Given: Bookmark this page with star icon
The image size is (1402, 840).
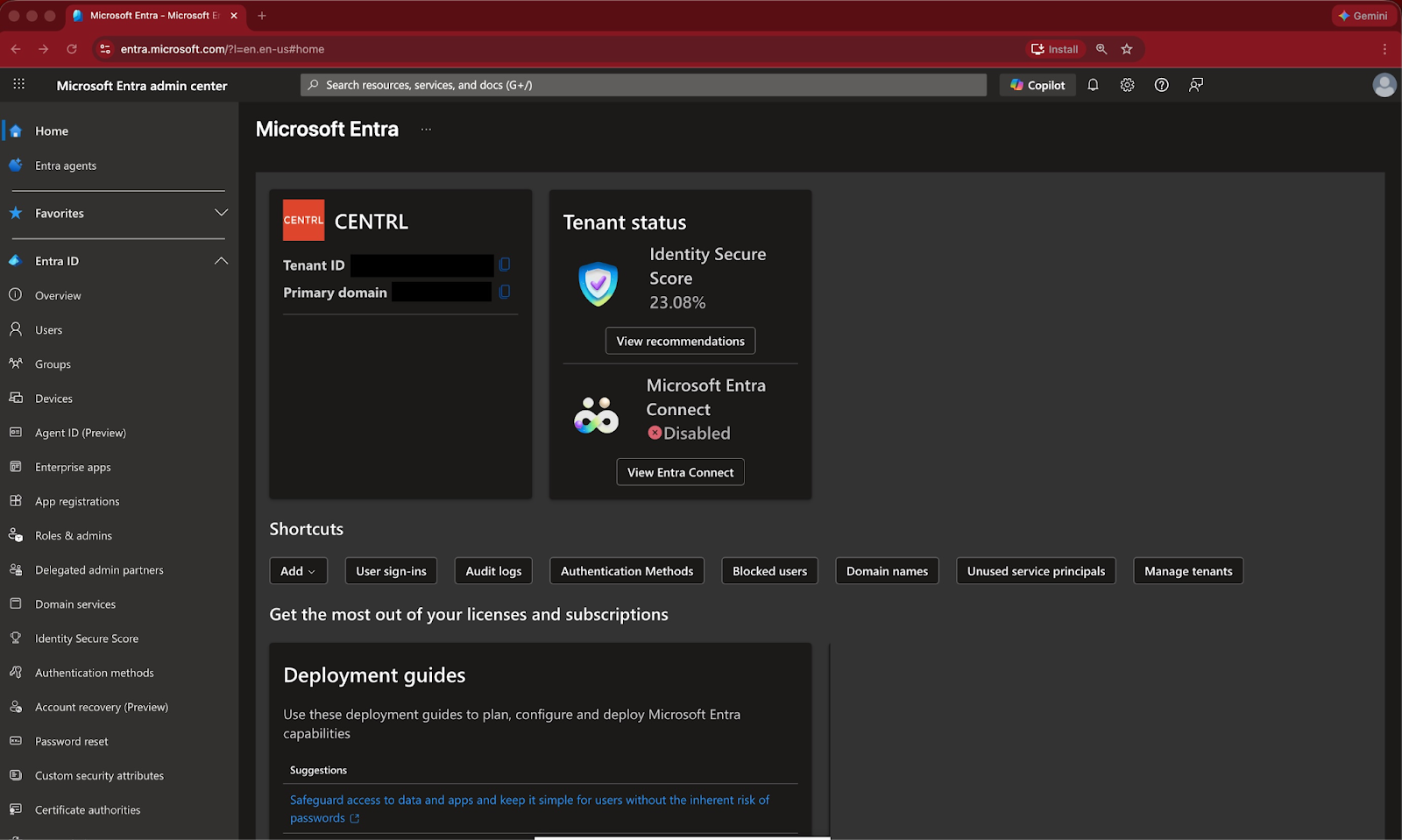Looking at the screenshot, I should [1127, 49].
